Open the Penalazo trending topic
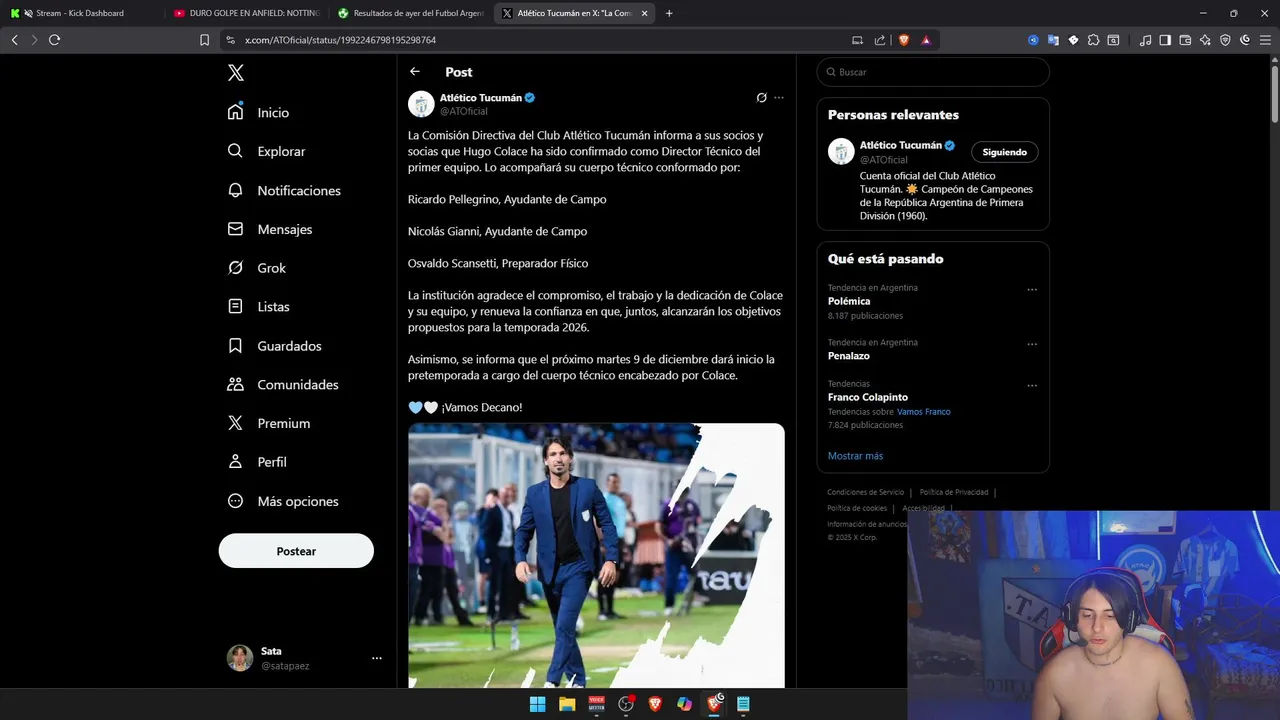The height and width of the screenshot is (720, 1280). [849, 356]
